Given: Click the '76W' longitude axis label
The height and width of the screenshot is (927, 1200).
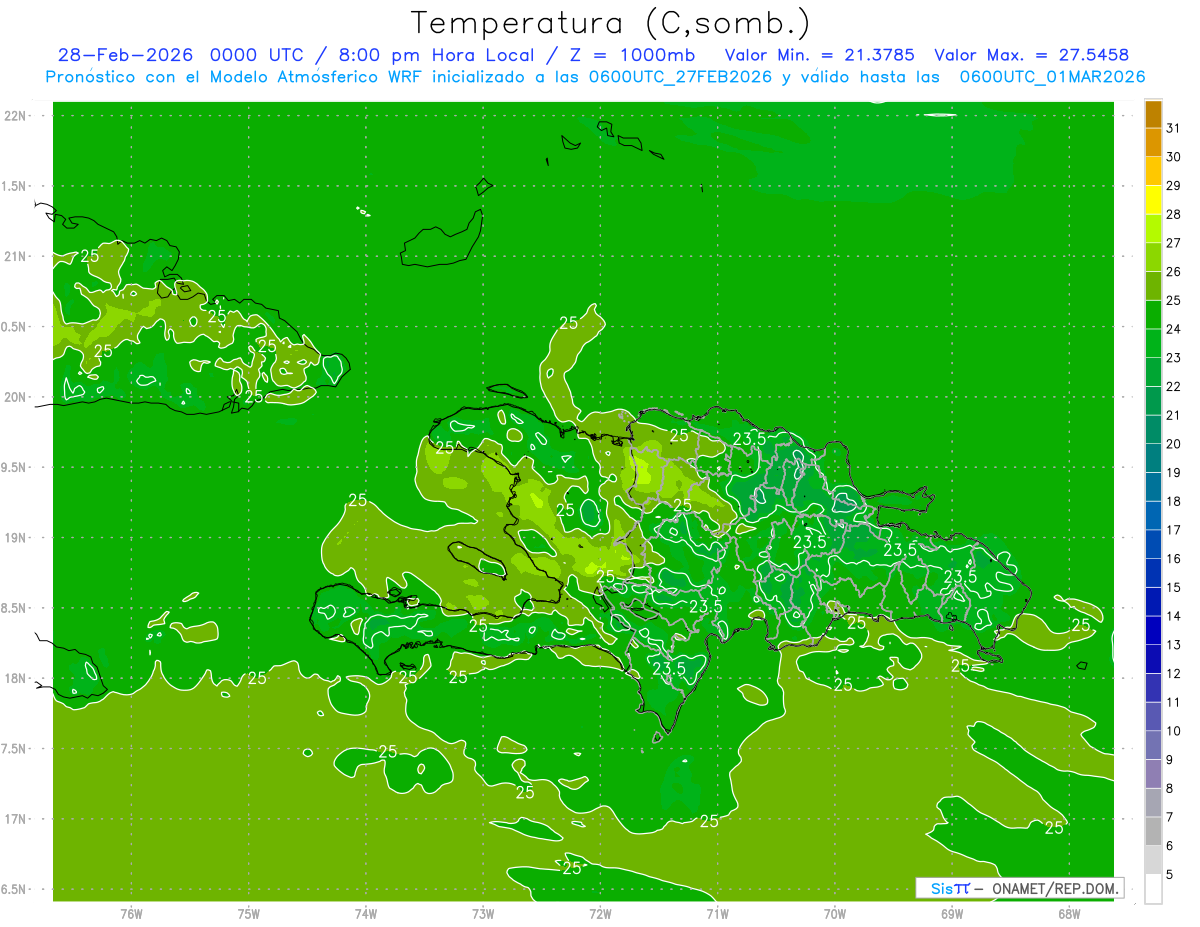Looking at the screenshot, I should (131, 914).
